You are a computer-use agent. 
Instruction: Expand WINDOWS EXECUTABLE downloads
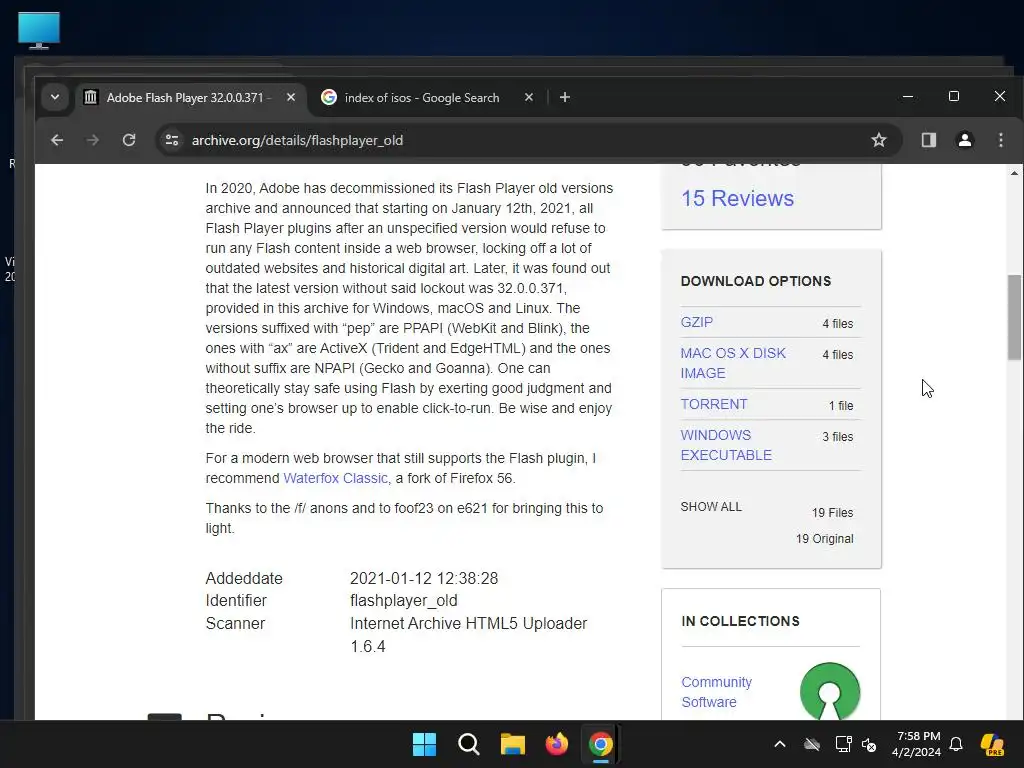coord(726,445)
